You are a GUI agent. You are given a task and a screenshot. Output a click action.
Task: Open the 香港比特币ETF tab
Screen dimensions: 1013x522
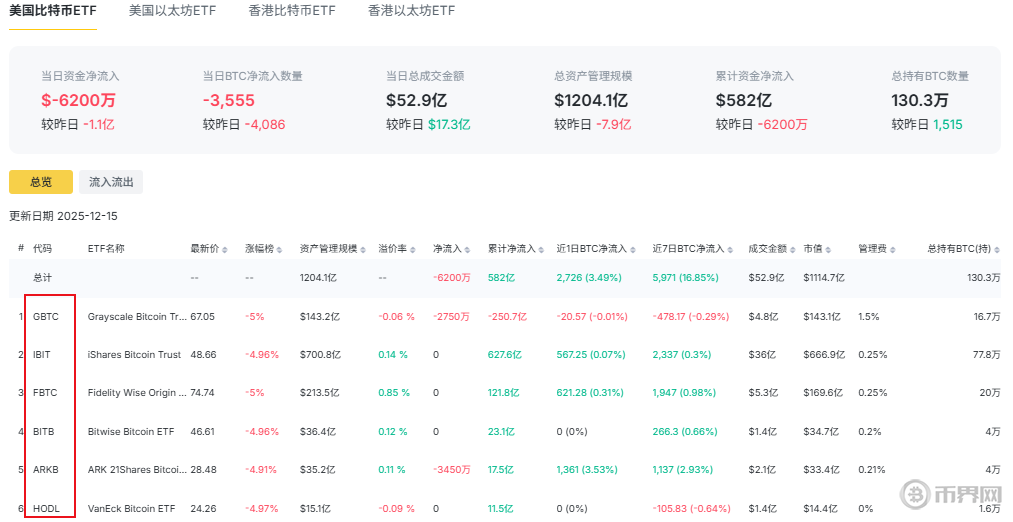click(x=292, y=11)
